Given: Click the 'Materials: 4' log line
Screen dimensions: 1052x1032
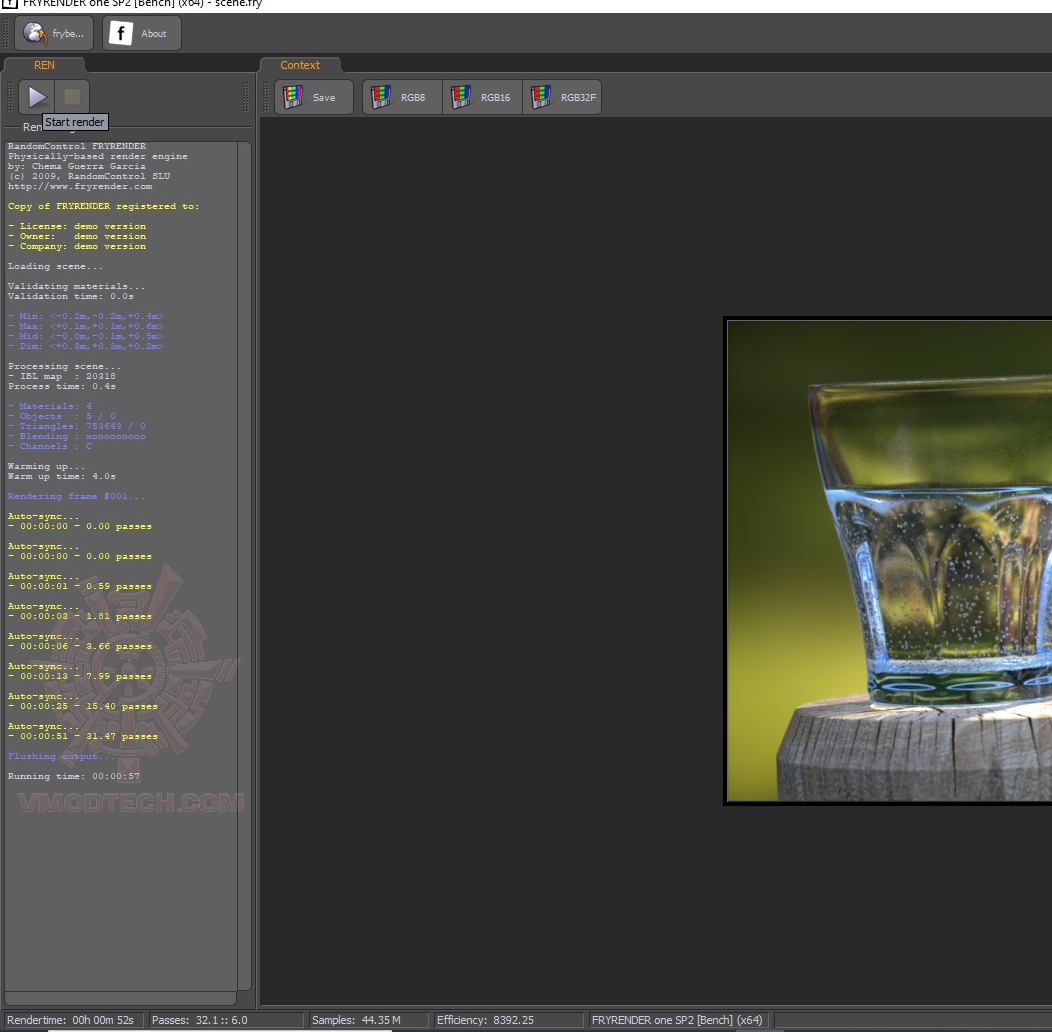Looking at the screenshot, I should [x=50, y=407].
